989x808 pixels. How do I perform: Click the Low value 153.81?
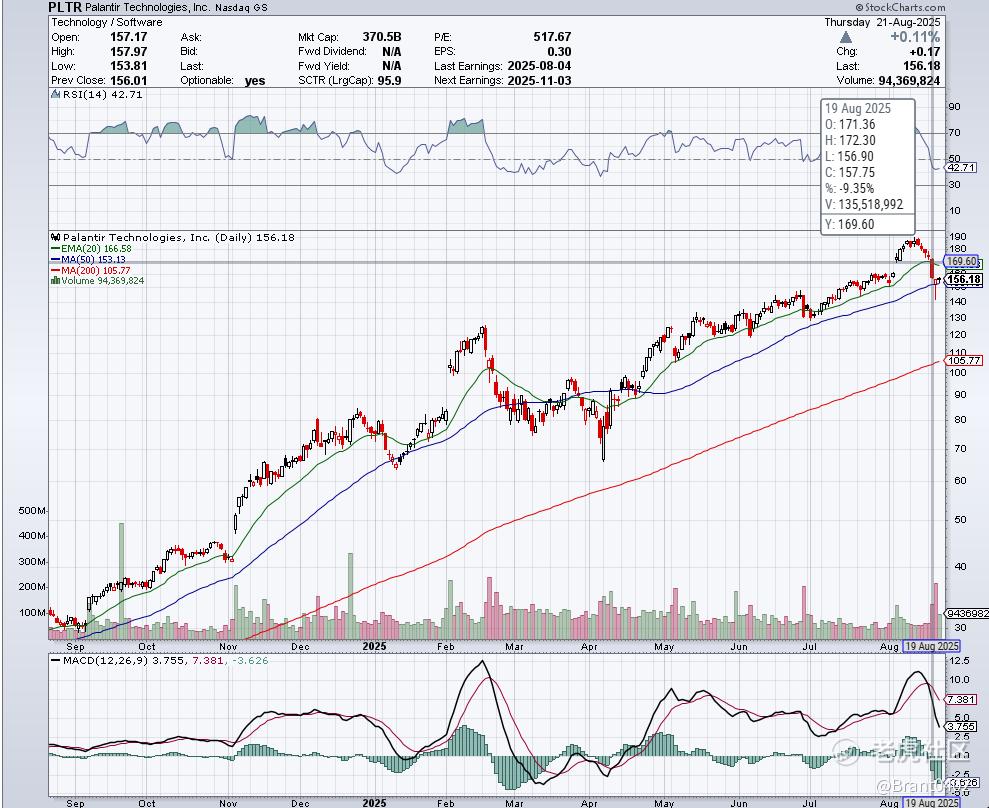click(x=129, y=66)
